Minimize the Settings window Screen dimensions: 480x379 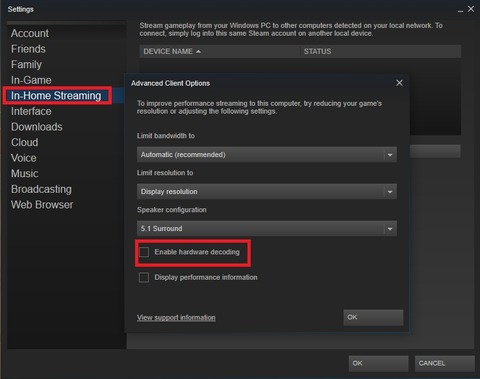[460, 10]
